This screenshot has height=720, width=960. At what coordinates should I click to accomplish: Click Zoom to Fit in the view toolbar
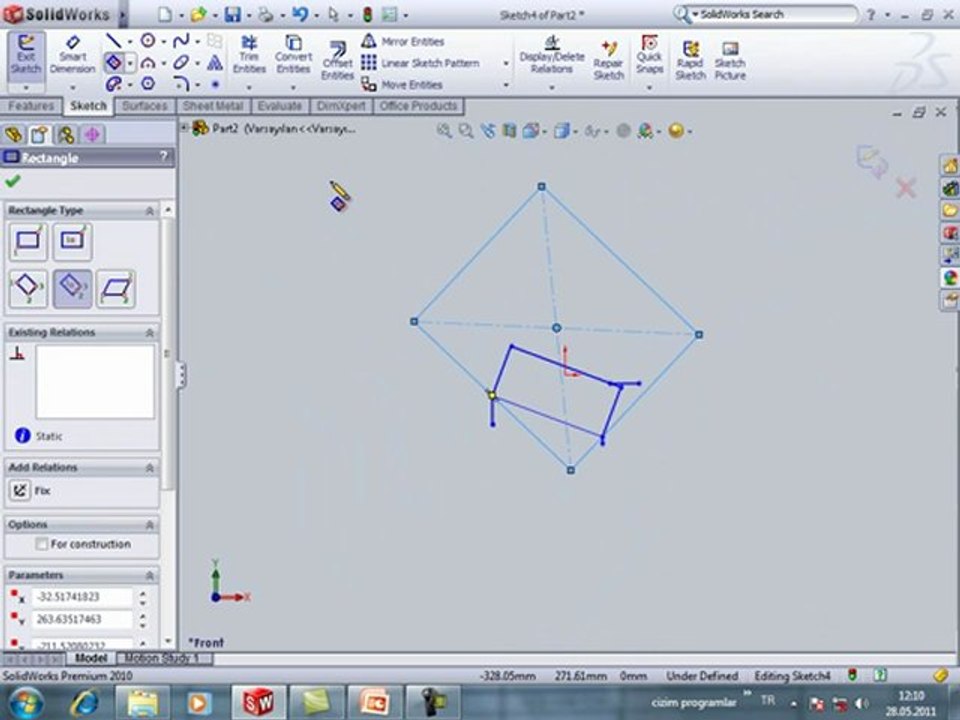click(444, 130)
